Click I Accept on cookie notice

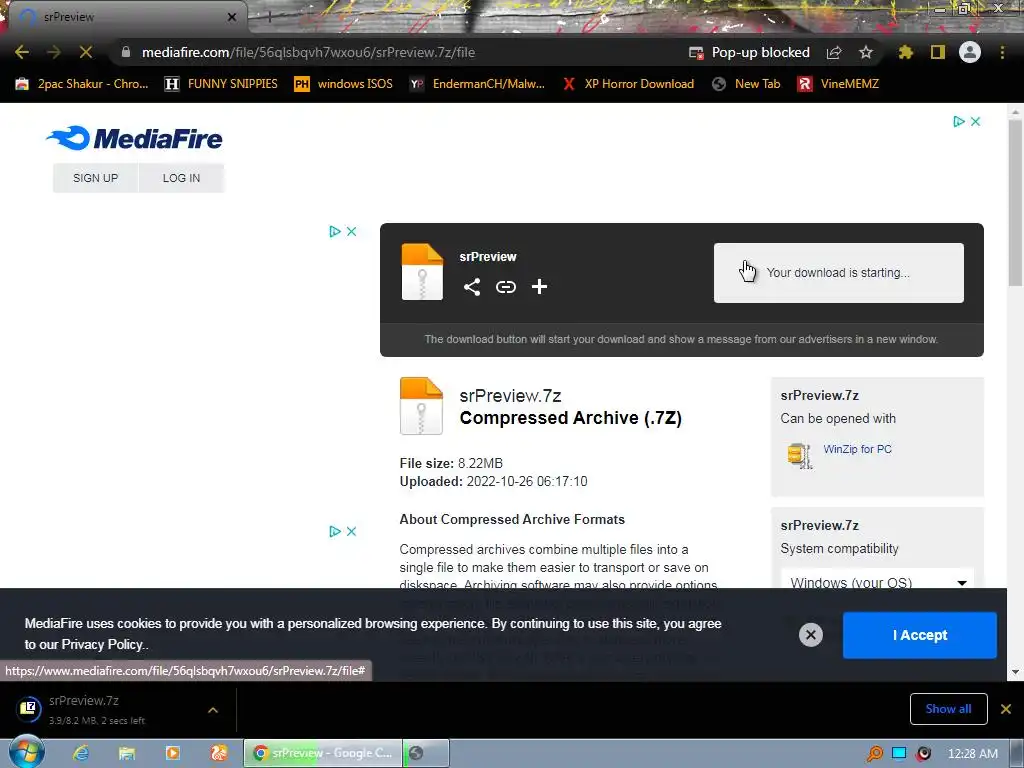tap(920, 635)
